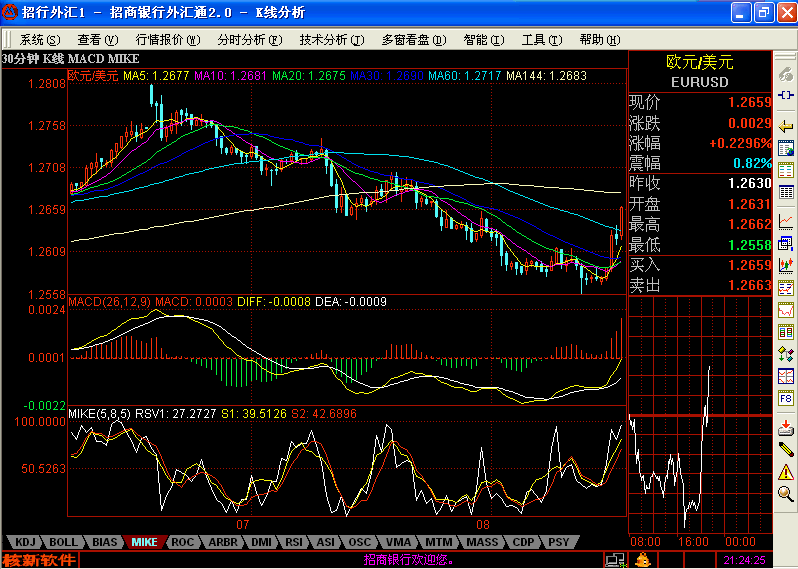Viewport: 798px width, 569px height.
Task: Switch to the KDJ indicator tab
Action: tap(25, 542)
